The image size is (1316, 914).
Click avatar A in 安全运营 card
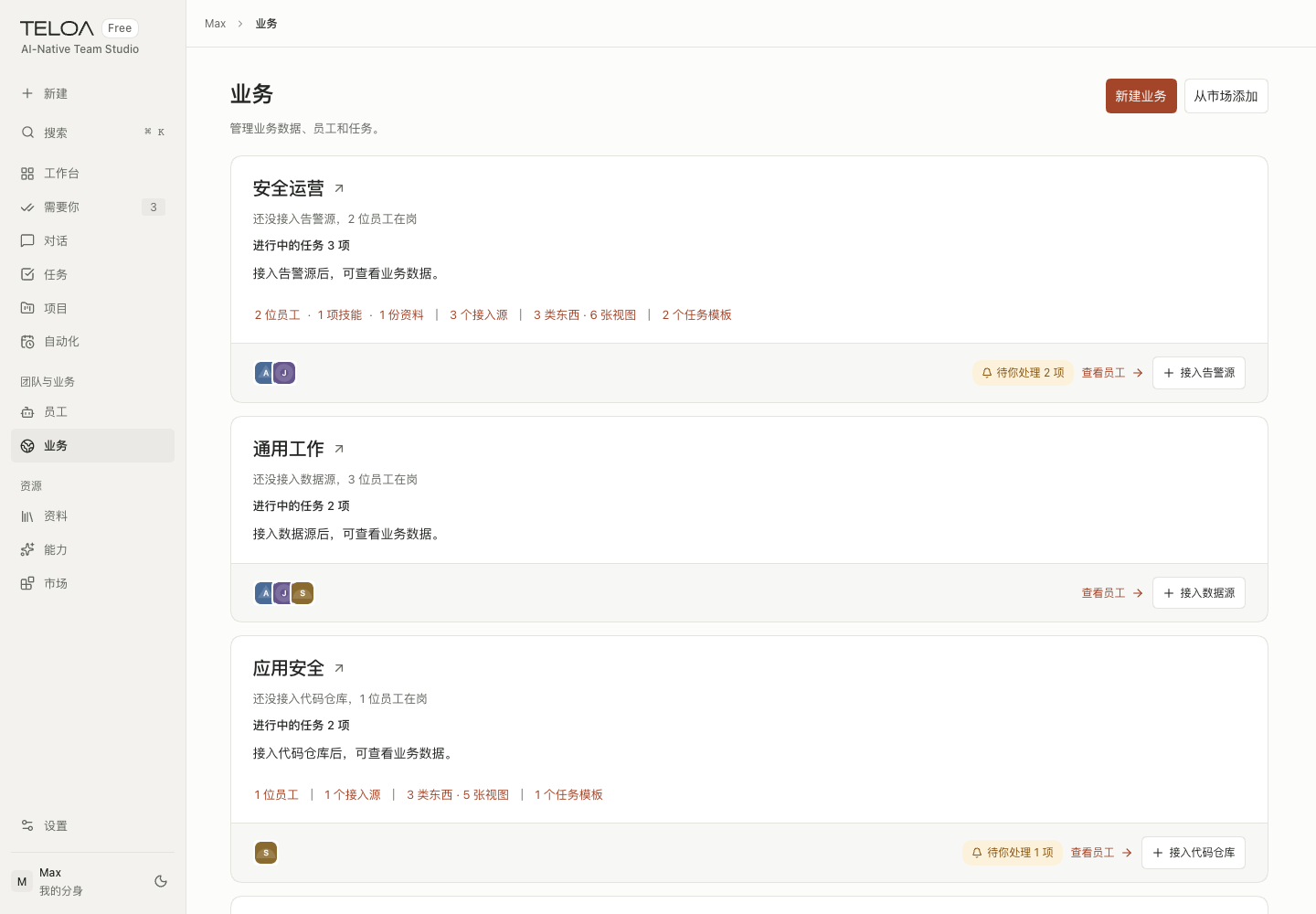[265, 373]
